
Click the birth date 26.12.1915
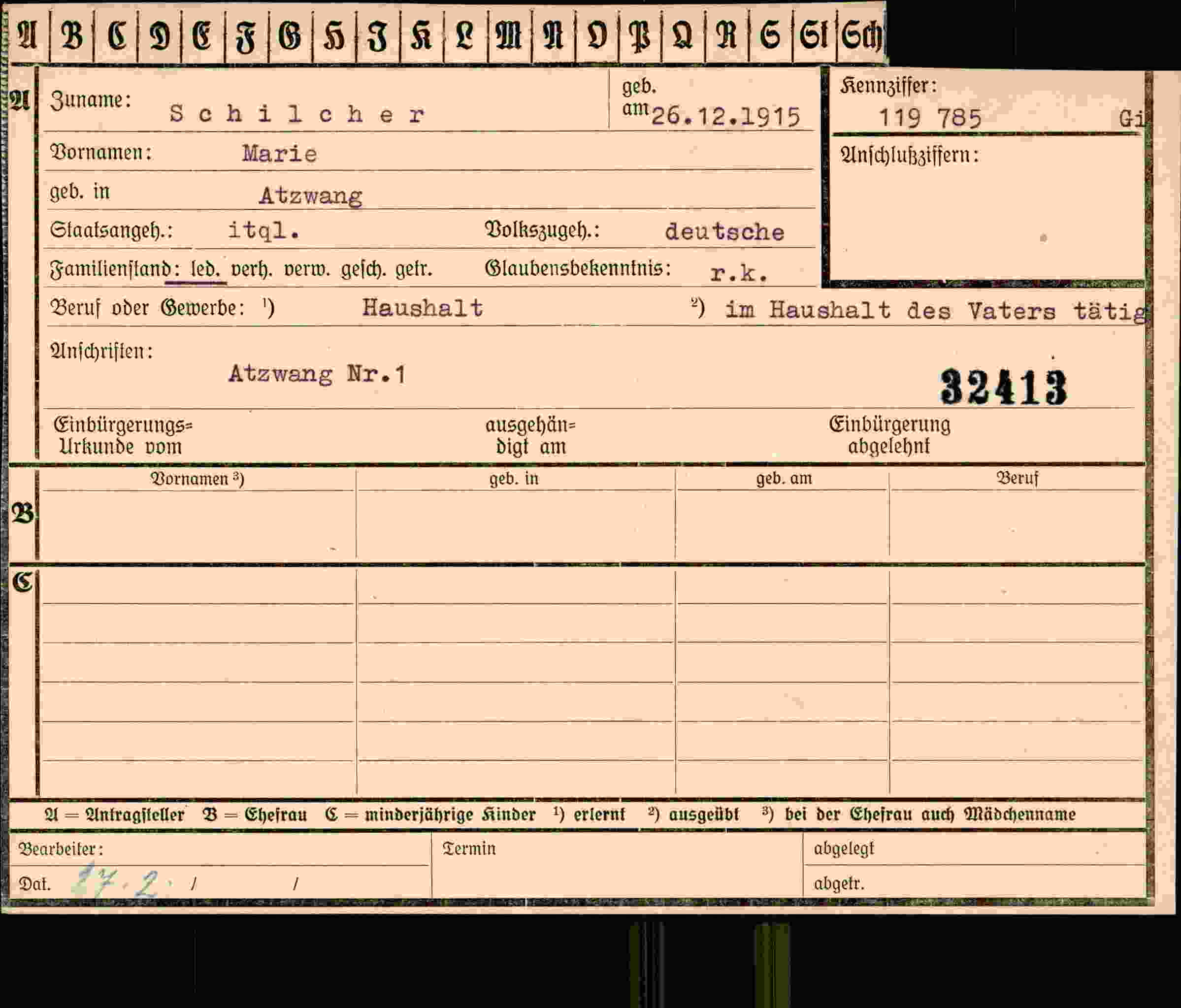click(726, 117)
